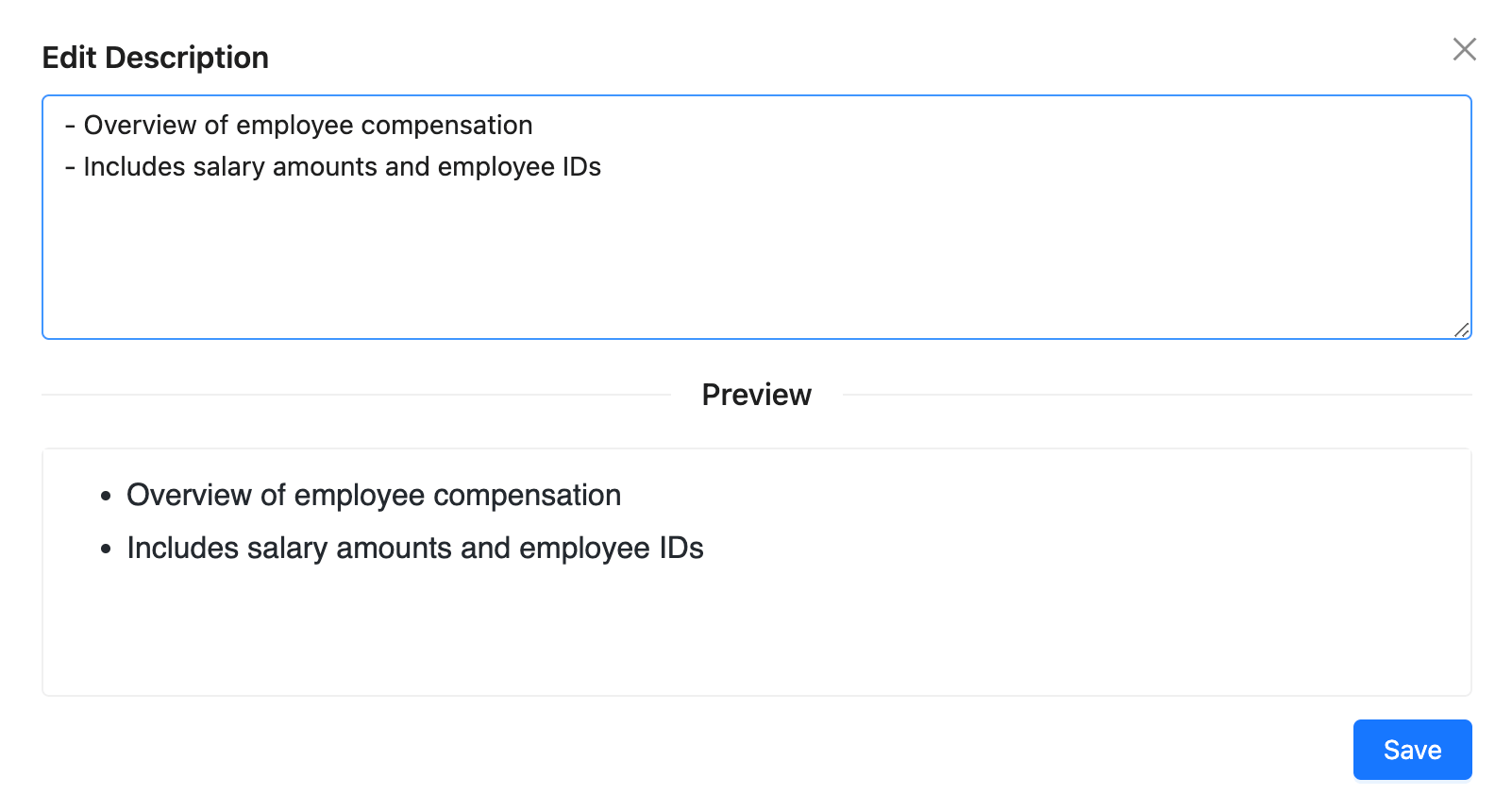This screenshot has width=1512, height=812.
Task: Close the Edit Description dialog
Action: [x=1464, y=49]
